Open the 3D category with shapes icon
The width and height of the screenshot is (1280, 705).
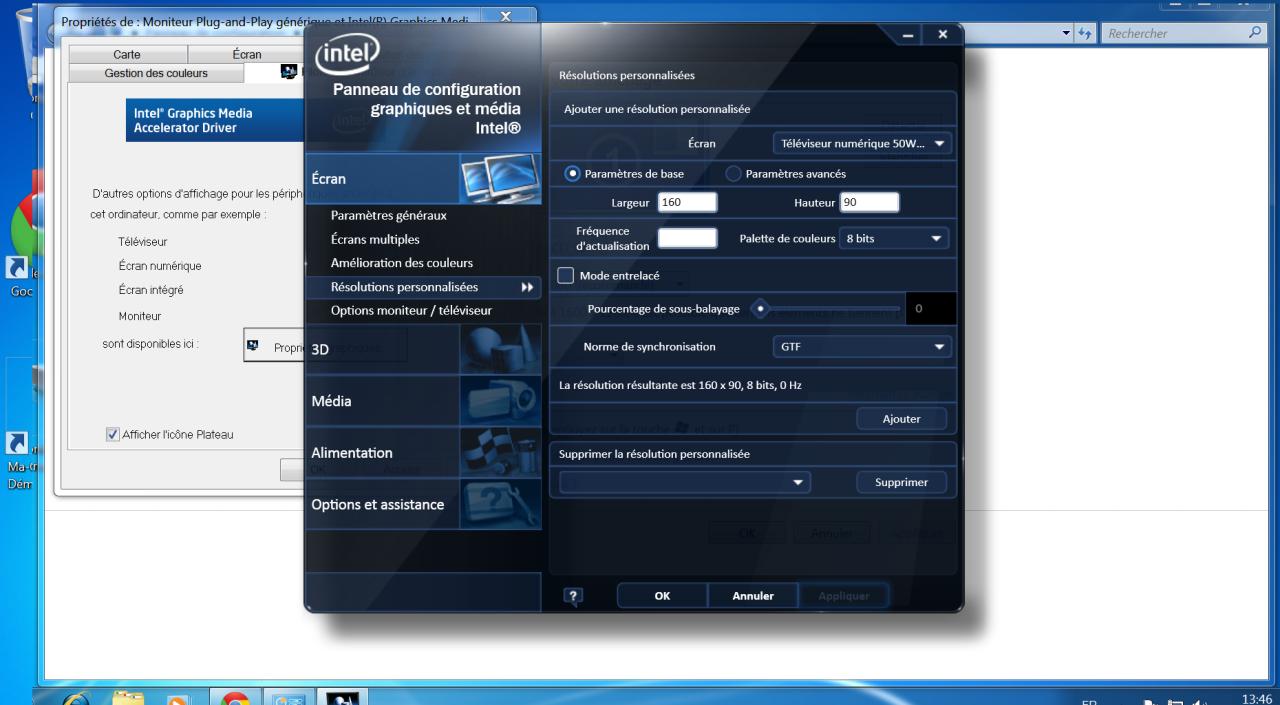pos(422,350)
